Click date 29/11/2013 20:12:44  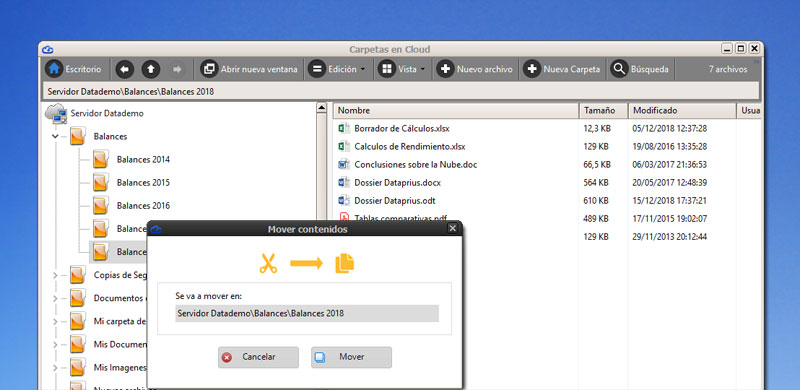(x=669, y=237)
